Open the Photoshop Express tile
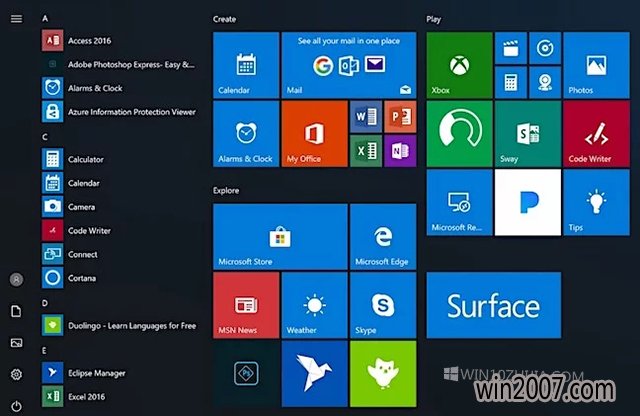Screen dimensions: 640x416 click(246, 374)
